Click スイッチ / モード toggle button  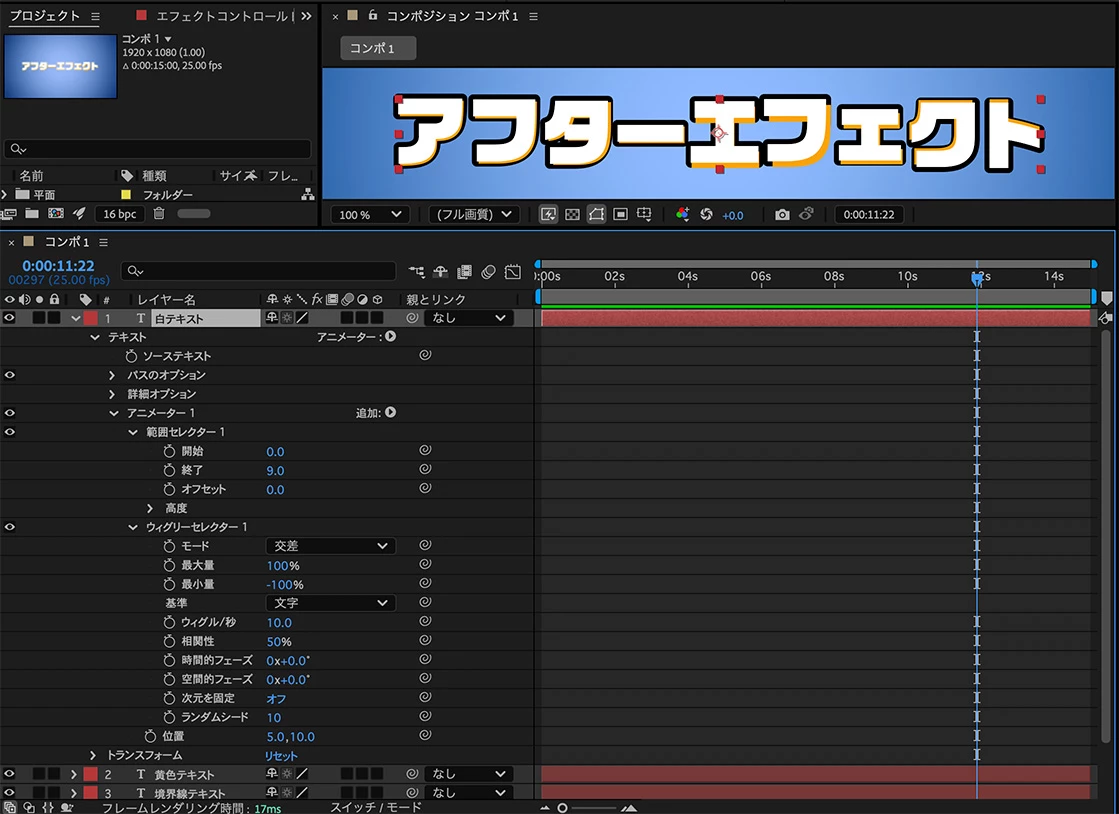click(376, 807)
